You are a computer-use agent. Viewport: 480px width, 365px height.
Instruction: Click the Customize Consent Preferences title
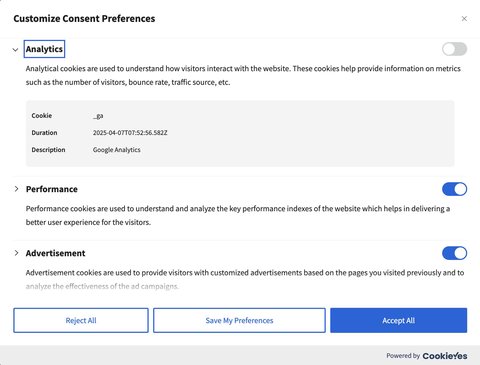(x=84, y=19)
